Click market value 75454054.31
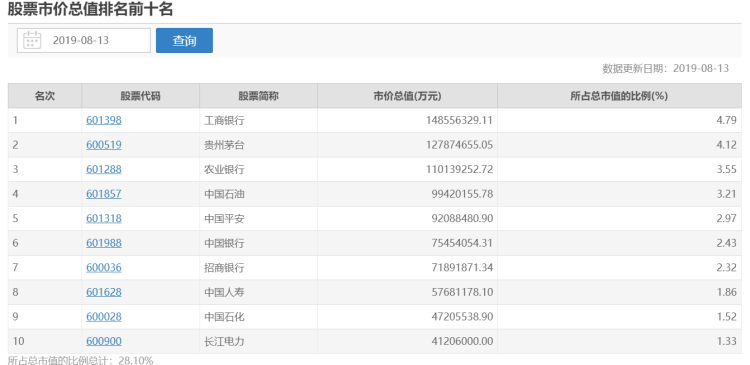The height and width of the screenshot is (365, 750). pos(462,243)
